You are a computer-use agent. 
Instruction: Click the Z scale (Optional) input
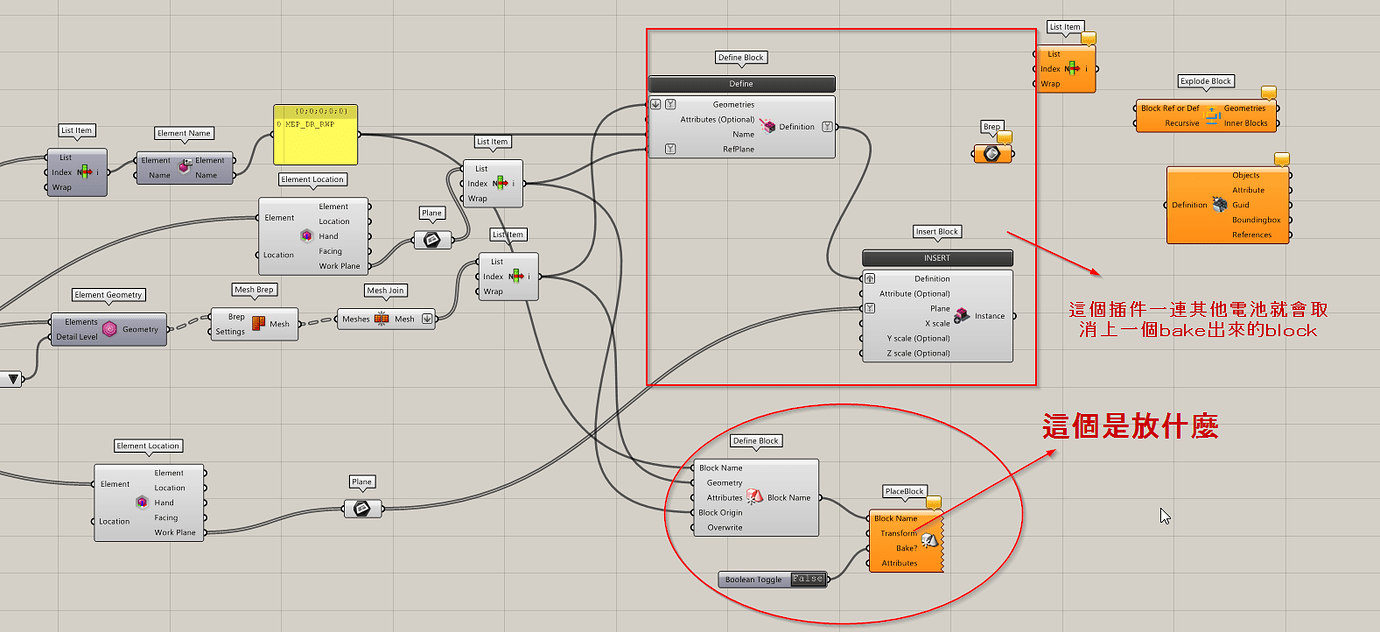[919, 353]
